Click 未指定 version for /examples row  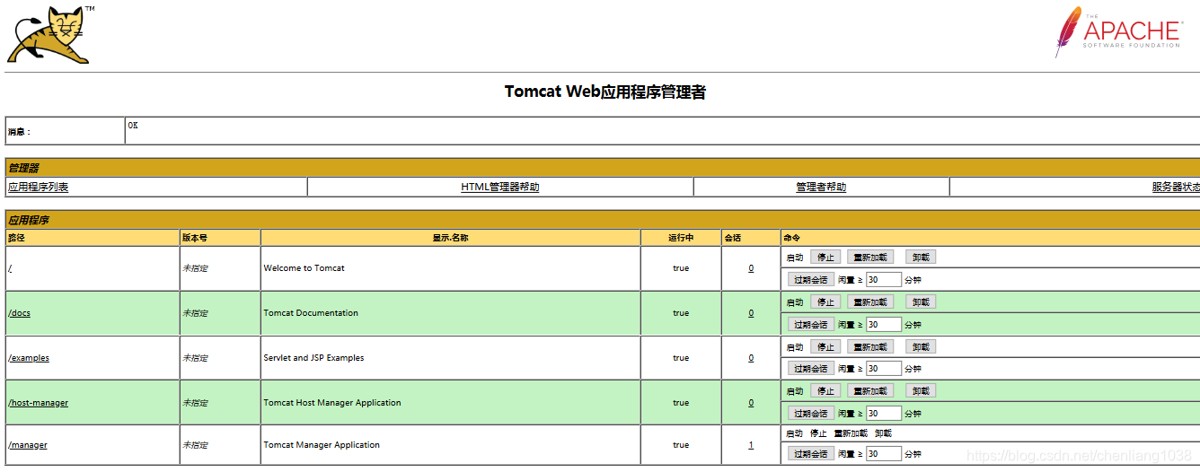click(195, 358)
